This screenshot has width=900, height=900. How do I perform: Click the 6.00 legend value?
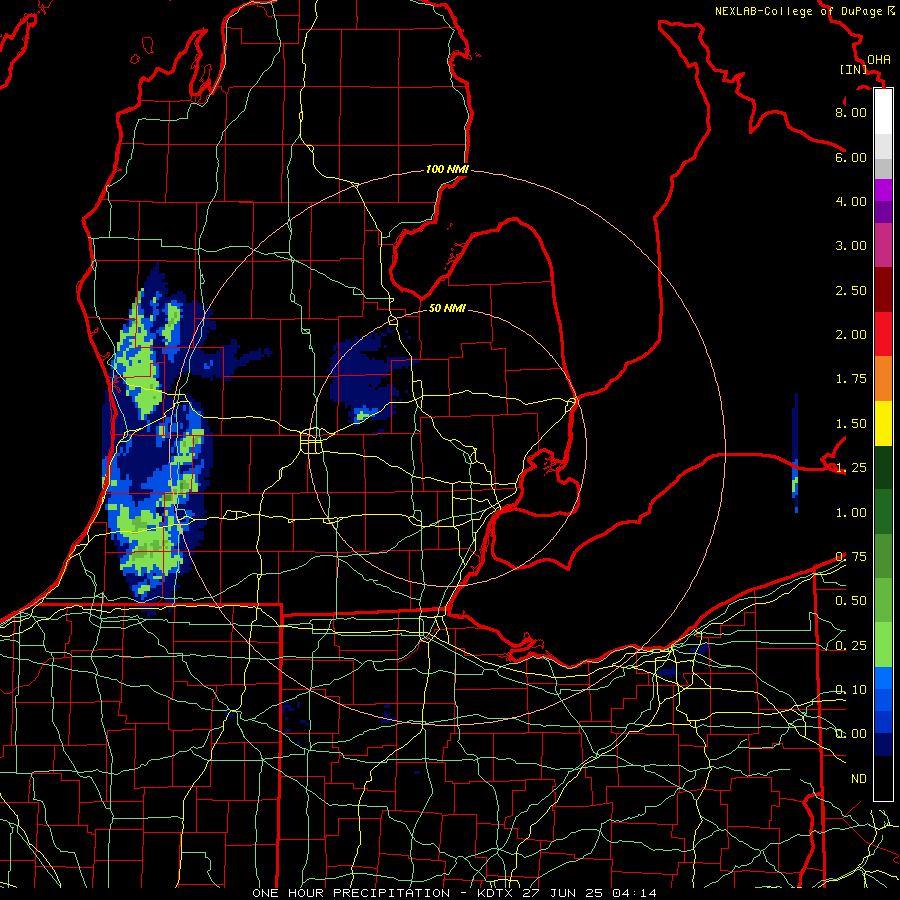coord(851,157)
